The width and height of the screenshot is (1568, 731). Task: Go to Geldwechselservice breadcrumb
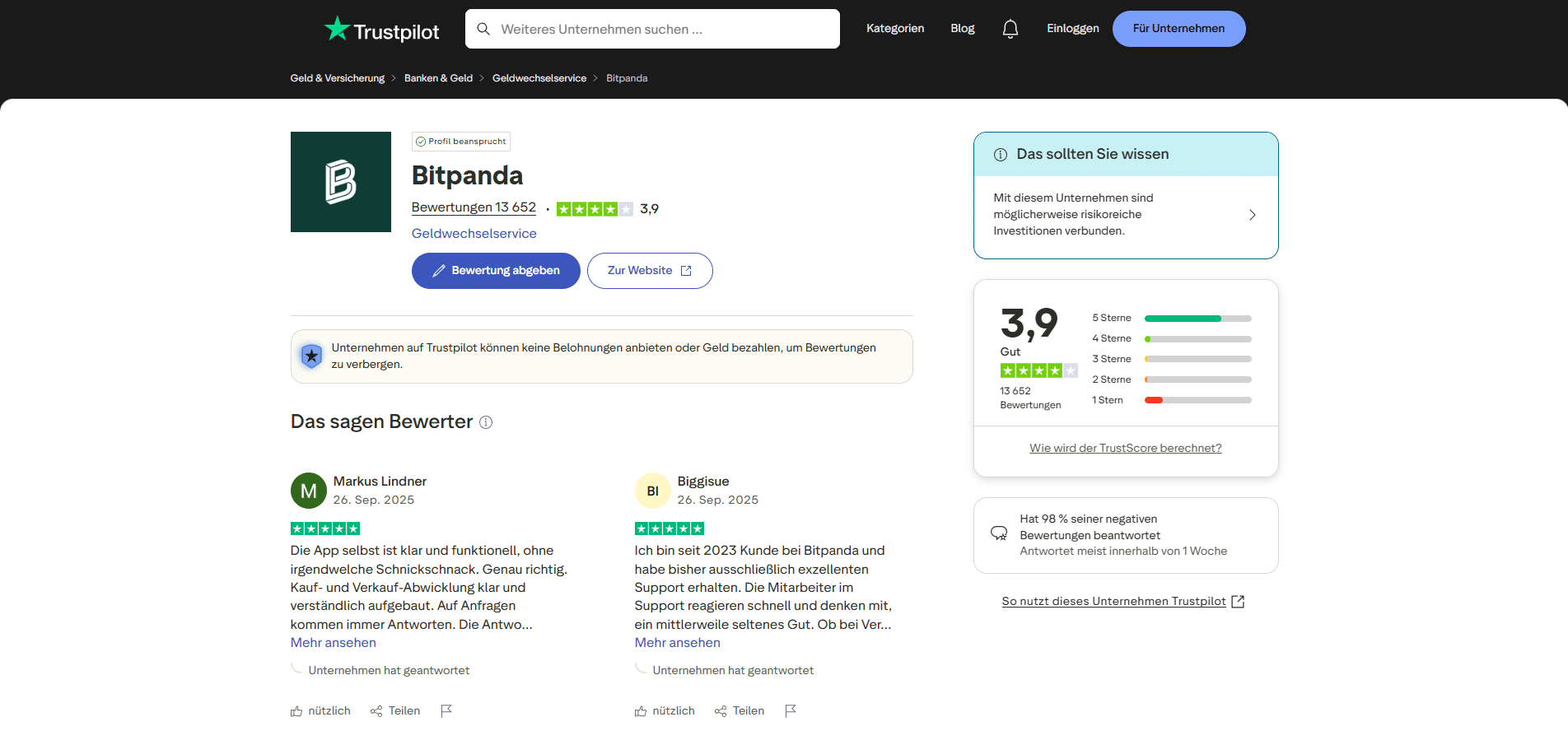click(x=539, y=78)
